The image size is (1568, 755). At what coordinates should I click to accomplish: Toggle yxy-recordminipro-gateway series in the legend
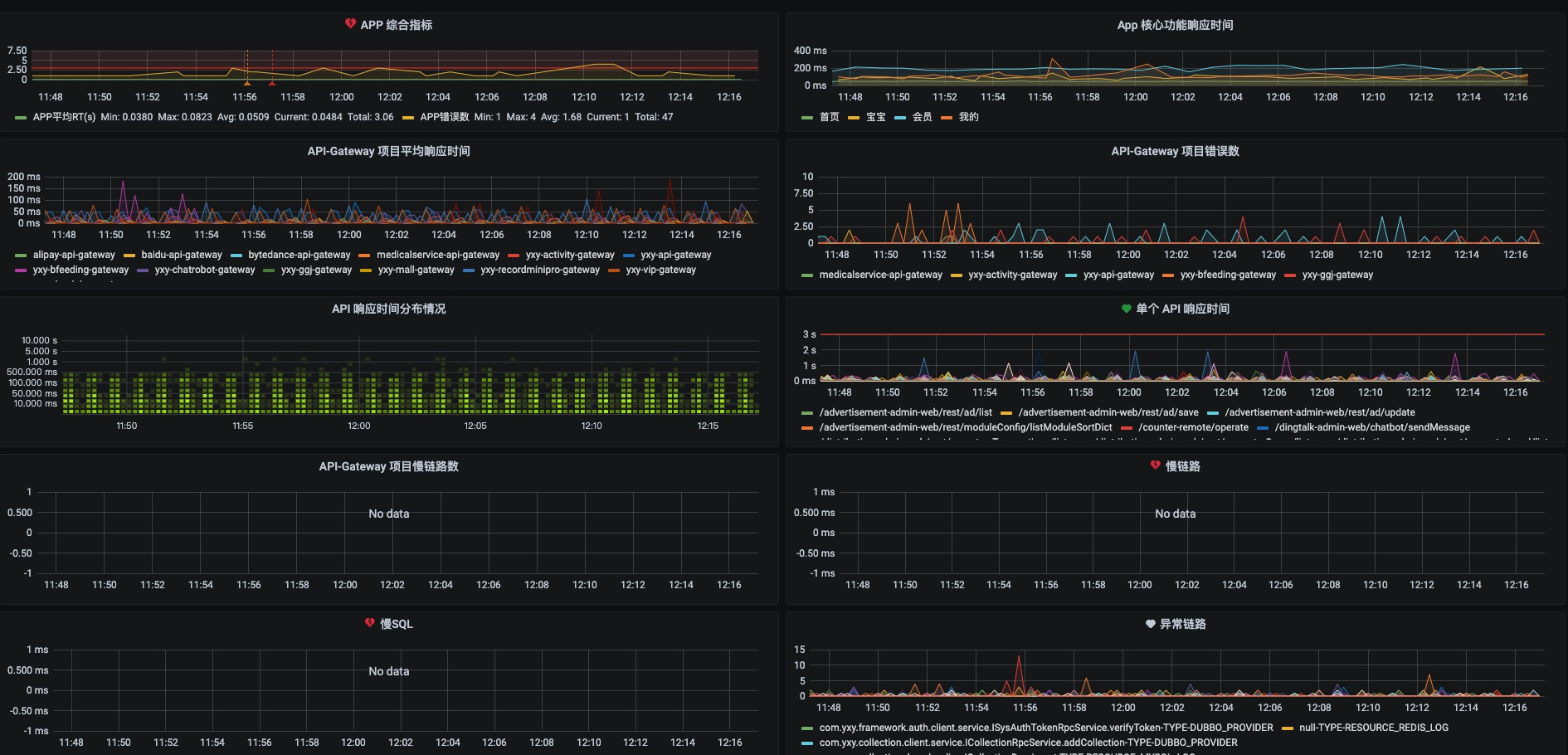pyautogui.click(x=540, y=270)
